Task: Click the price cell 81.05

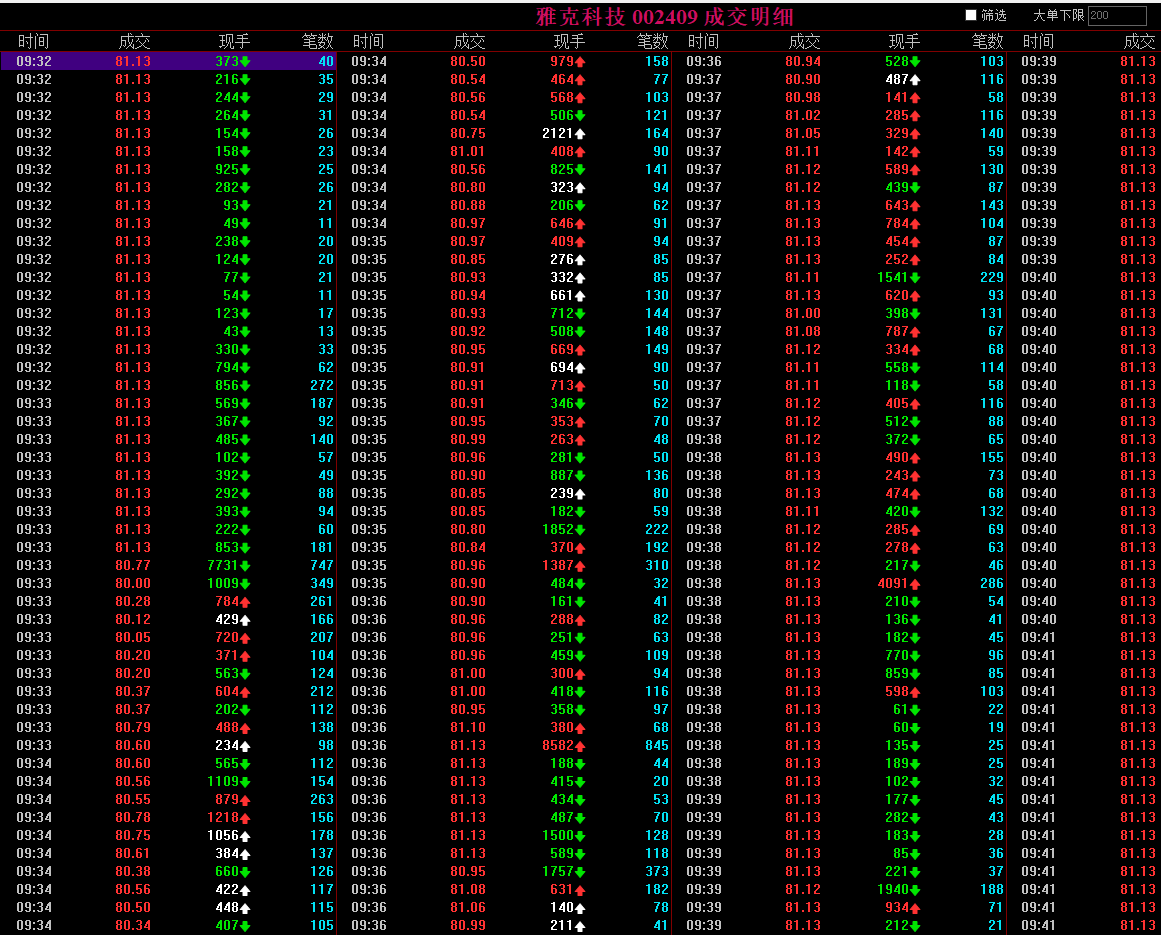Action: (803, 133)
